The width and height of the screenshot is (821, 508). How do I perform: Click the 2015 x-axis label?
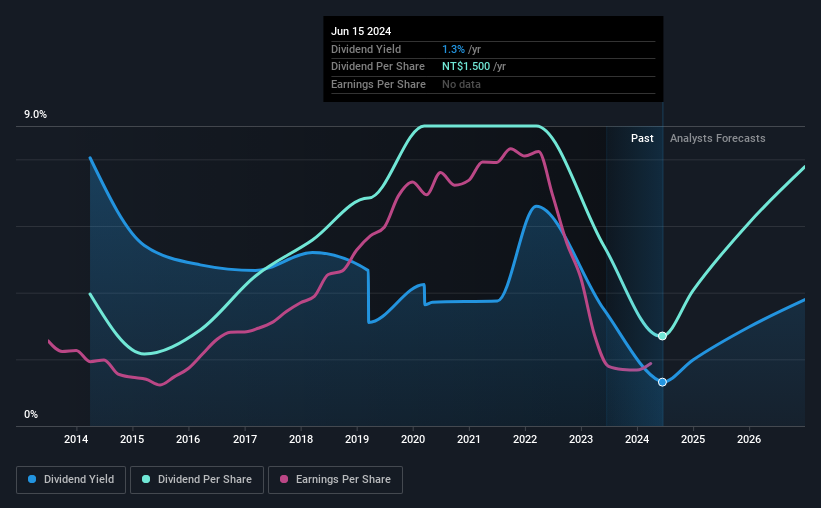point(132,439)
